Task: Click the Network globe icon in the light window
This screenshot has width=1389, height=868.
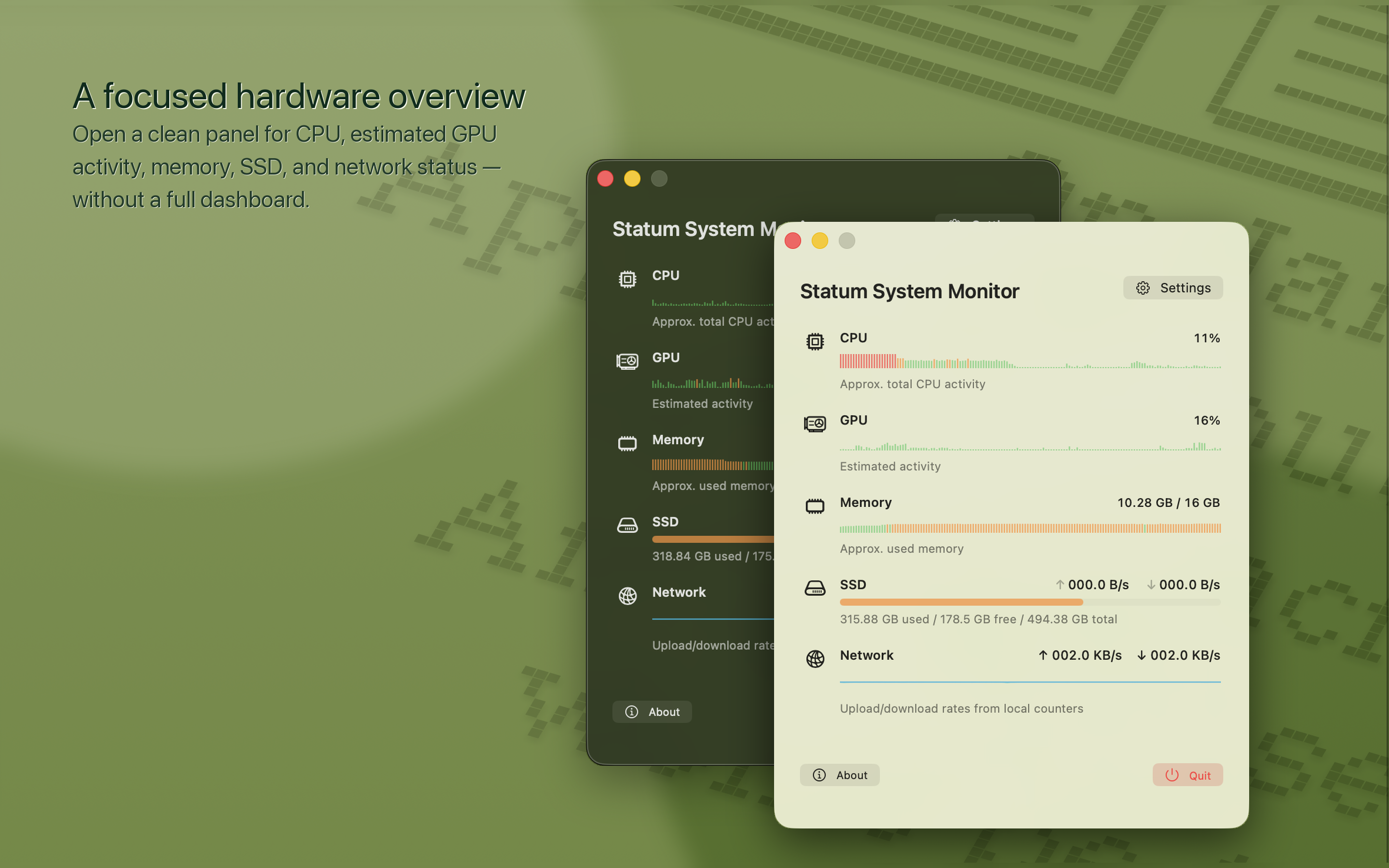Action: (x=815, y=658)
